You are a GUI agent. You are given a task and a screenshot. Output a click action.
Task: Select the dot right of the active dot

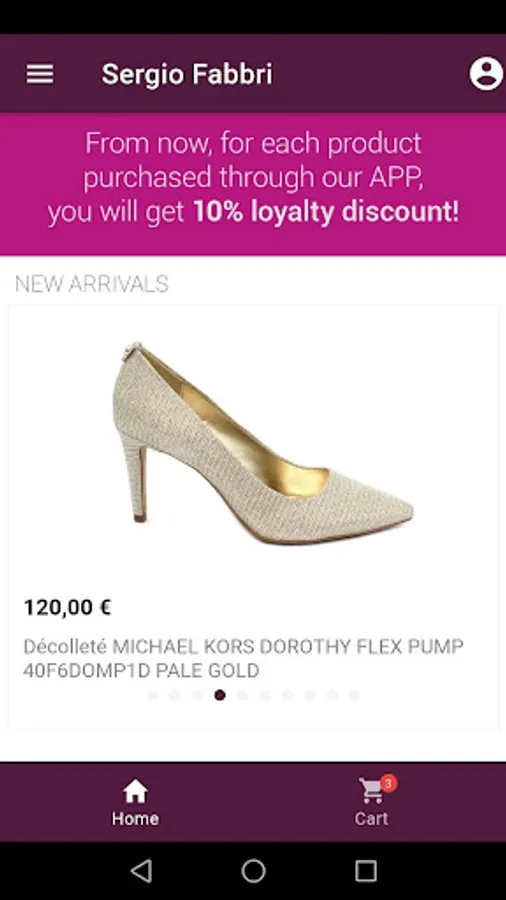click(242, 695)
